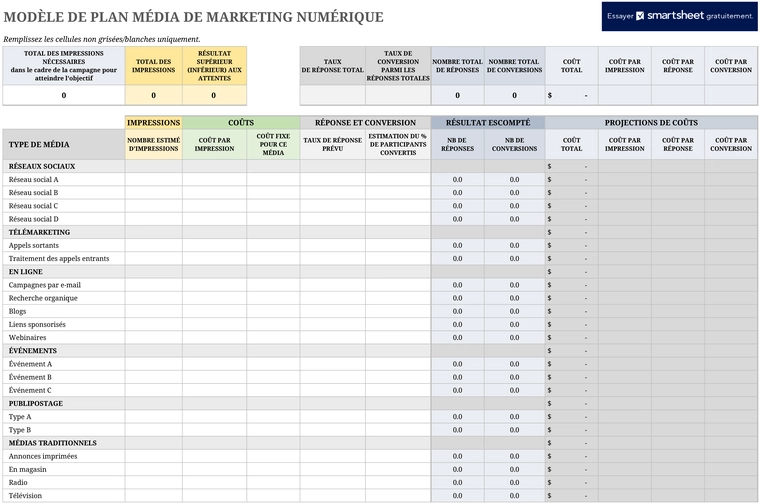Select the 'Webinaires' row label
761x504 pixels.
coord(28,337)
